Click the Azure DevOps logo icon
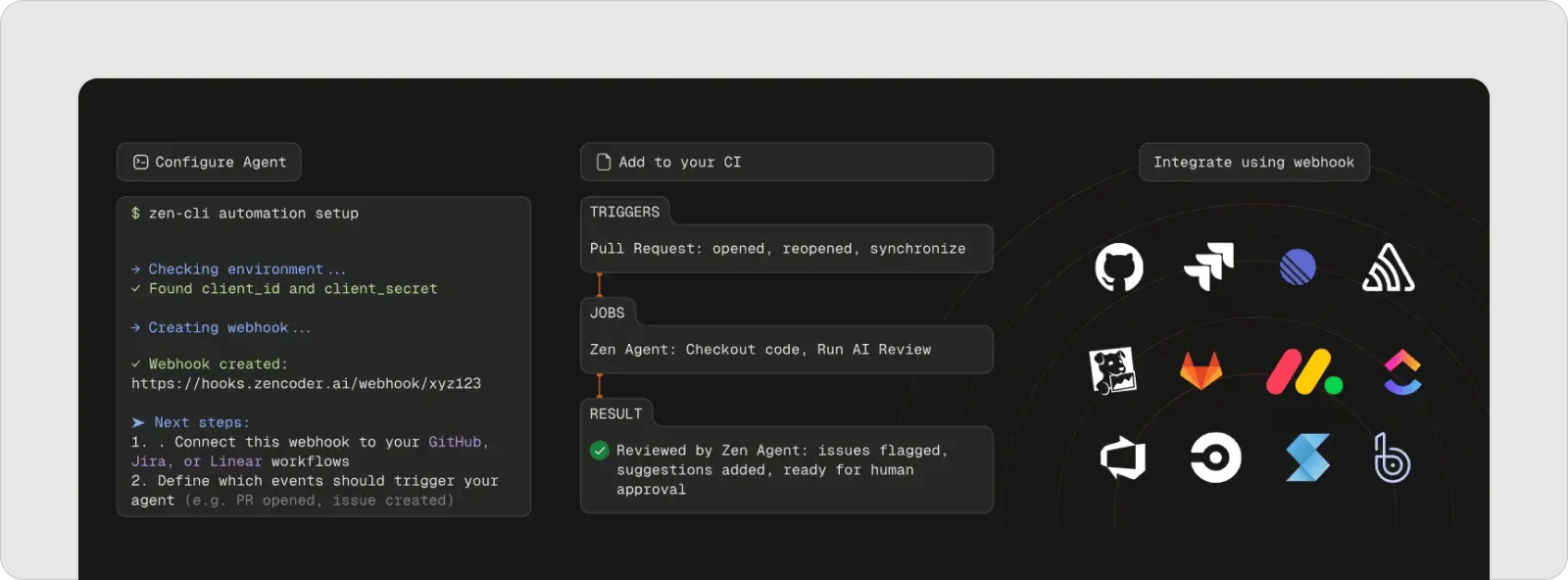1568x580 pixels. 1123,458
